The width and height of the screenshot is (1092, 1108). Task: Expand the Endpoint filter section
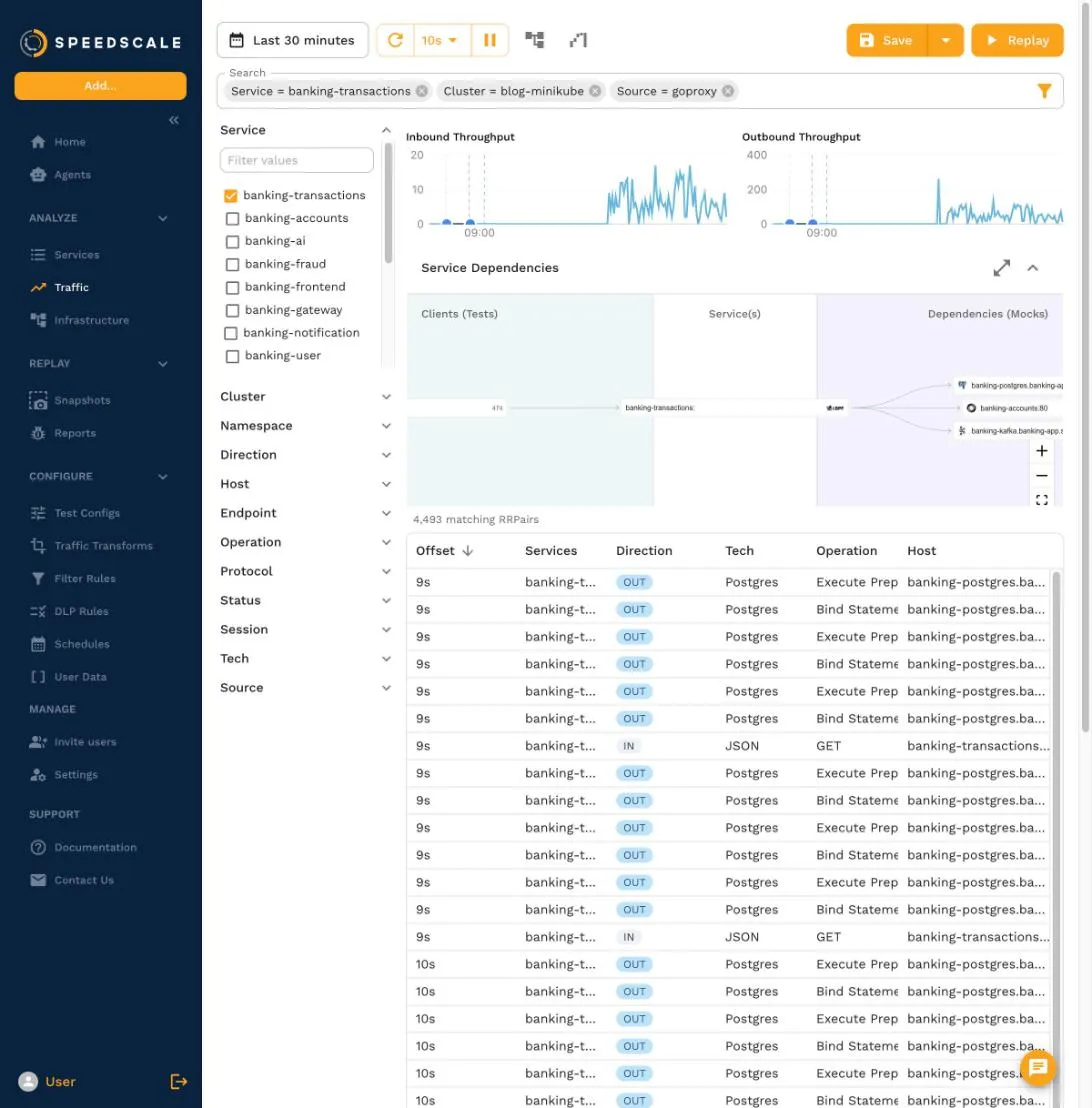point(386,513)
